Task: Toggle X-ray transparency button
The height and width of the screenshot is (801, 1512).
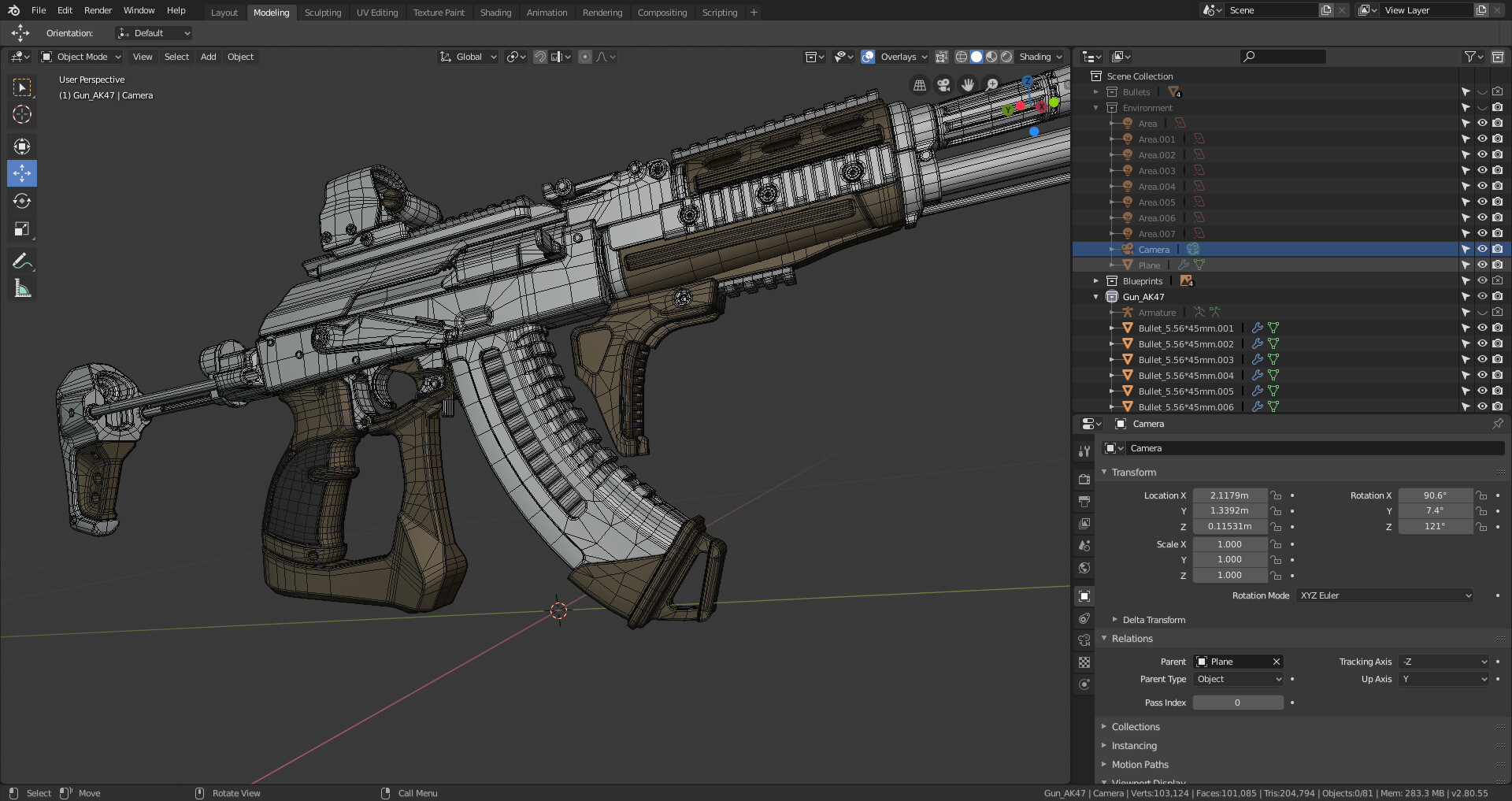Action: [941, 57]
